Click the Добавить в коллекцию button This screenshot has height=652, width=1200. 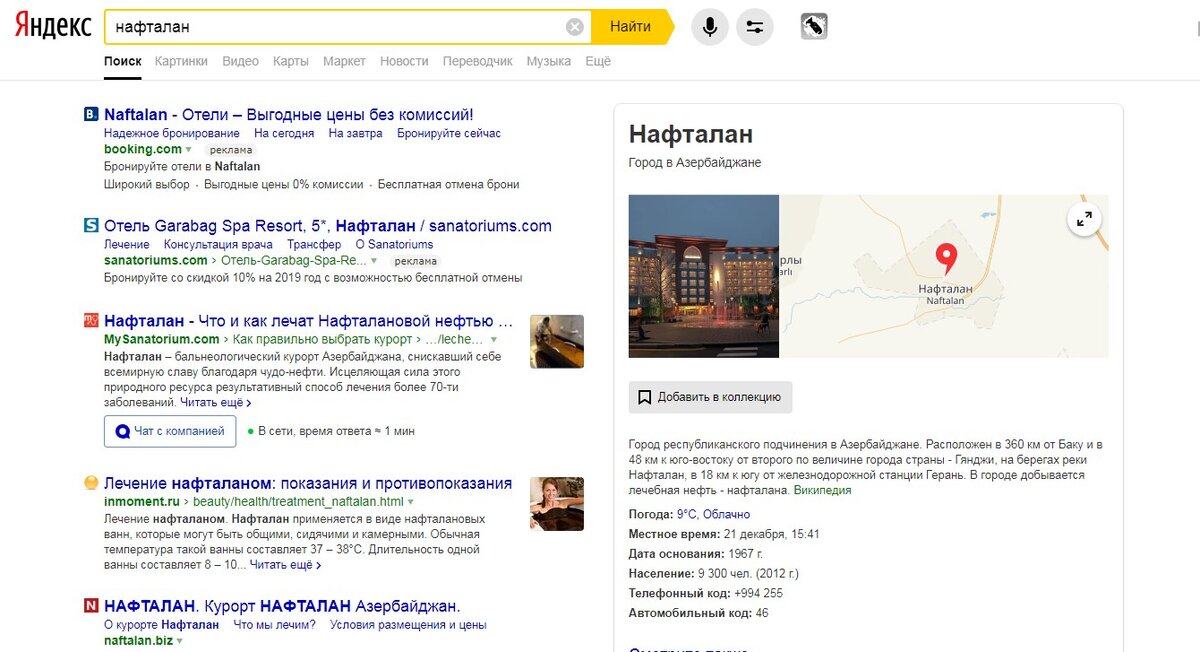[x=711, y=397]
